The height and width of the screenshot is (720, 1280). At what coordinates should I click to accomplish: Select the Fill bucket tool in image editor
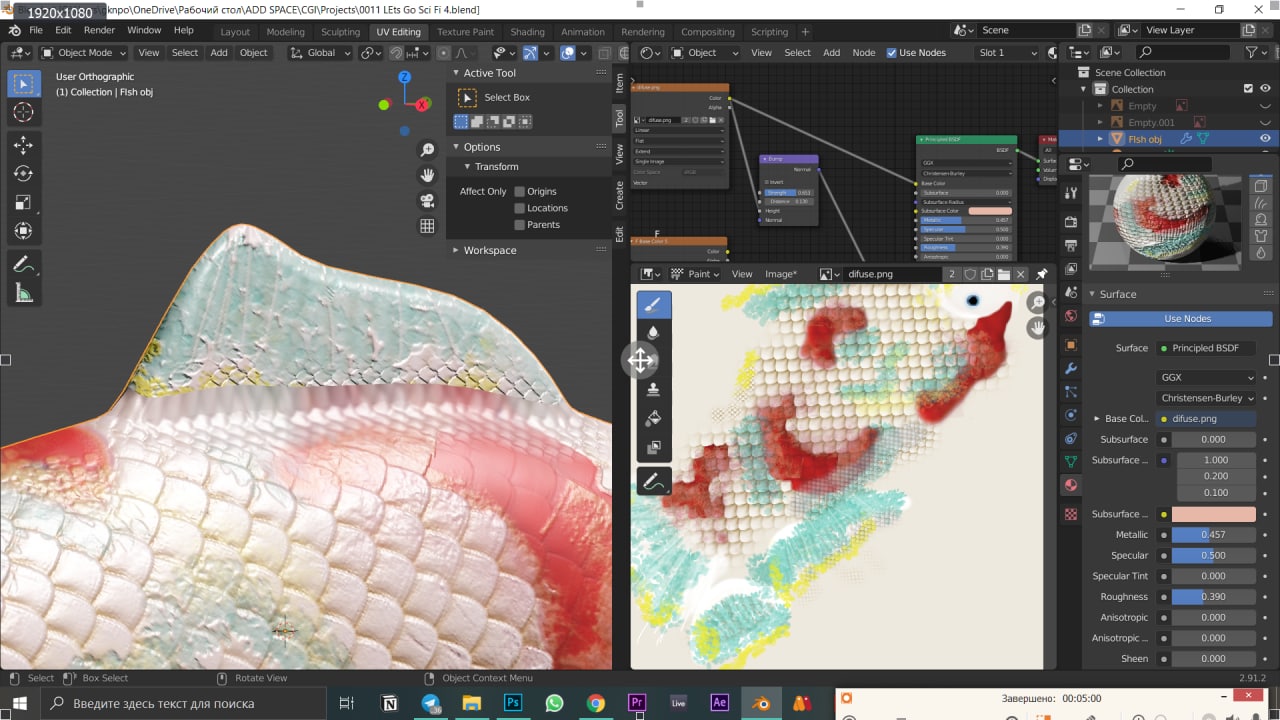654,419
